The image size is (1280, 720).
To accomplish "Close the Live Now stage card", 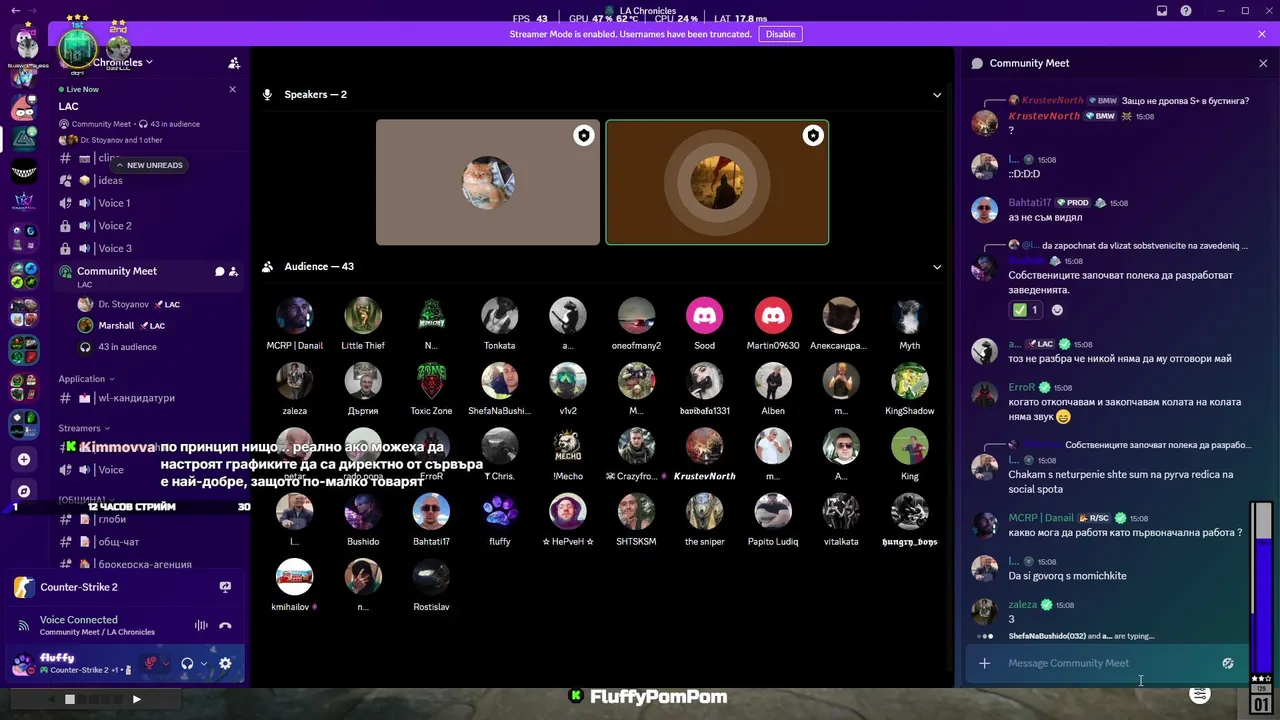I will point(233,89).
